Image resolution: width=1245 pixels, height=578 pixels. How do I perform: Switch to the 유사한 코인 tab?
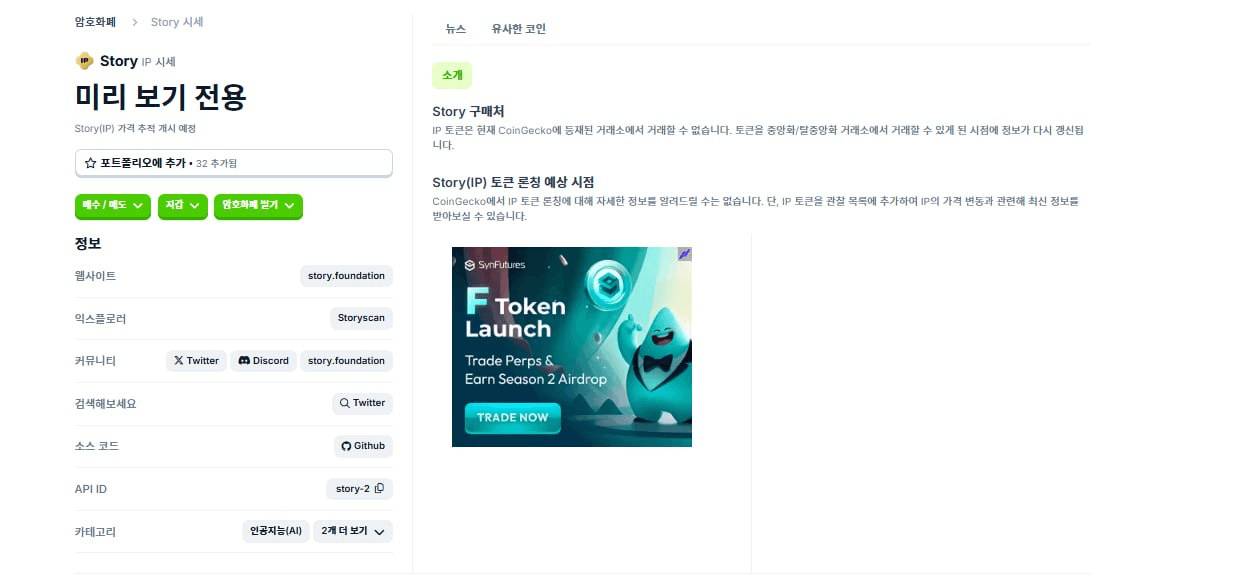click(x=519, y=29)
